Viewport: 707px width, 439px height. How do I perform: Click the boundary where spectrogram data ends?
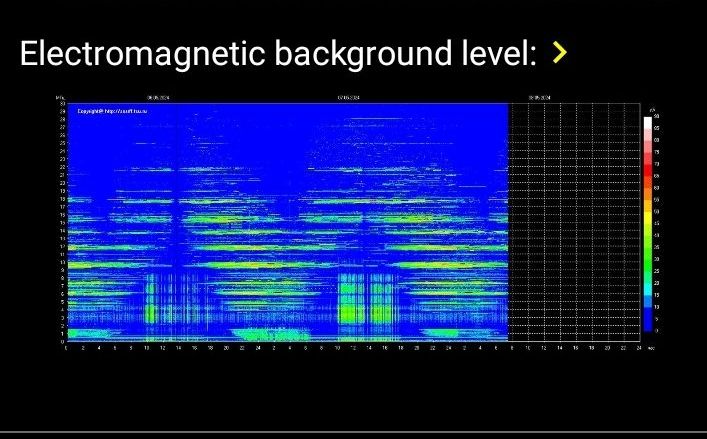point(509,220)
